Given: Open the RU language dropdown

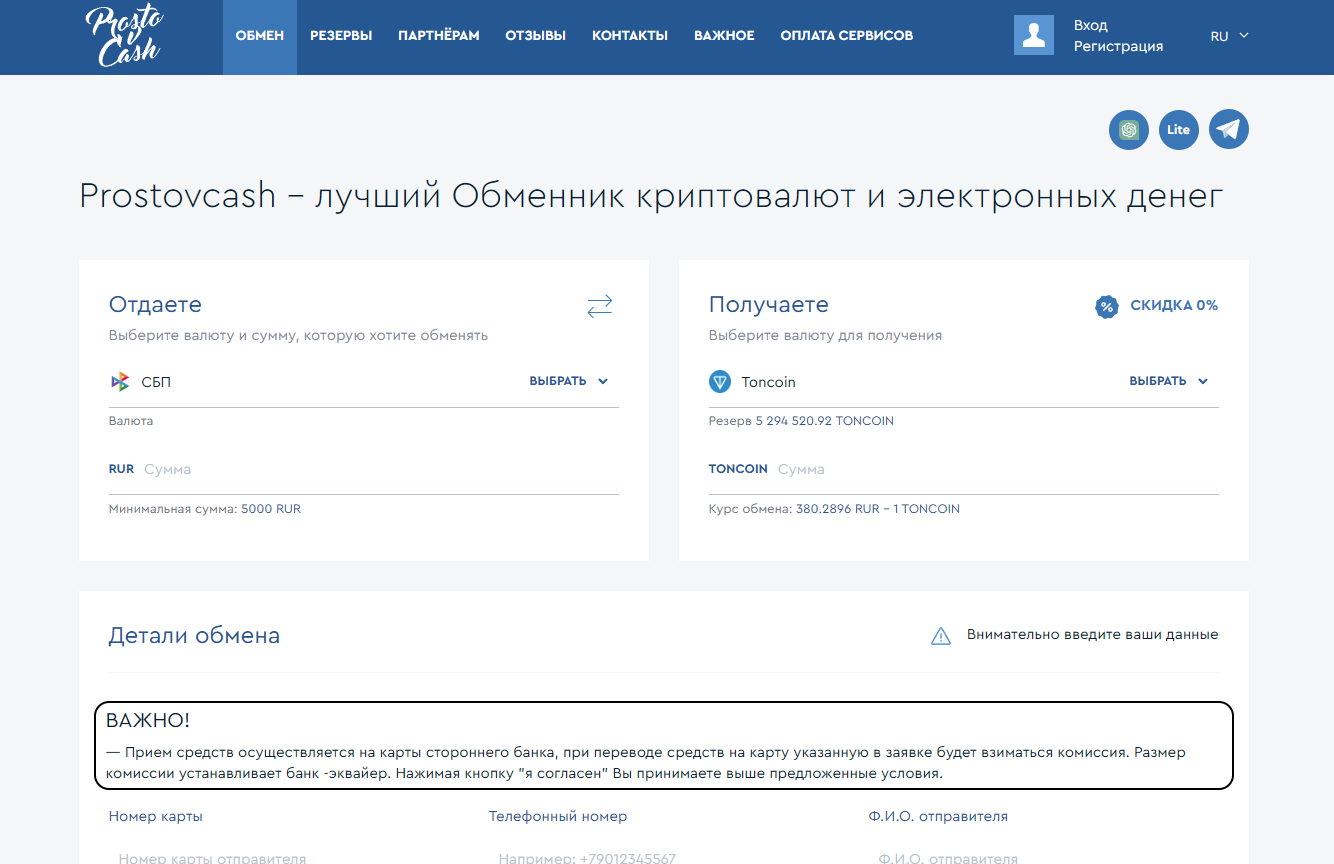Looking at the screenshot, I should (x=1229, y=36).
